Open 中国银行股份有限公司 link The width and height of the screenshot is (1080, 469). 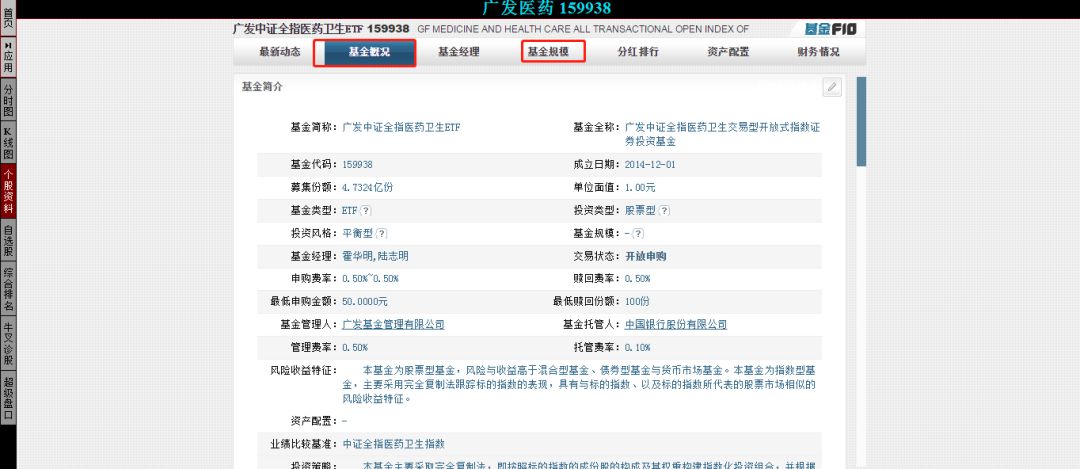click(x=676, y=324)
